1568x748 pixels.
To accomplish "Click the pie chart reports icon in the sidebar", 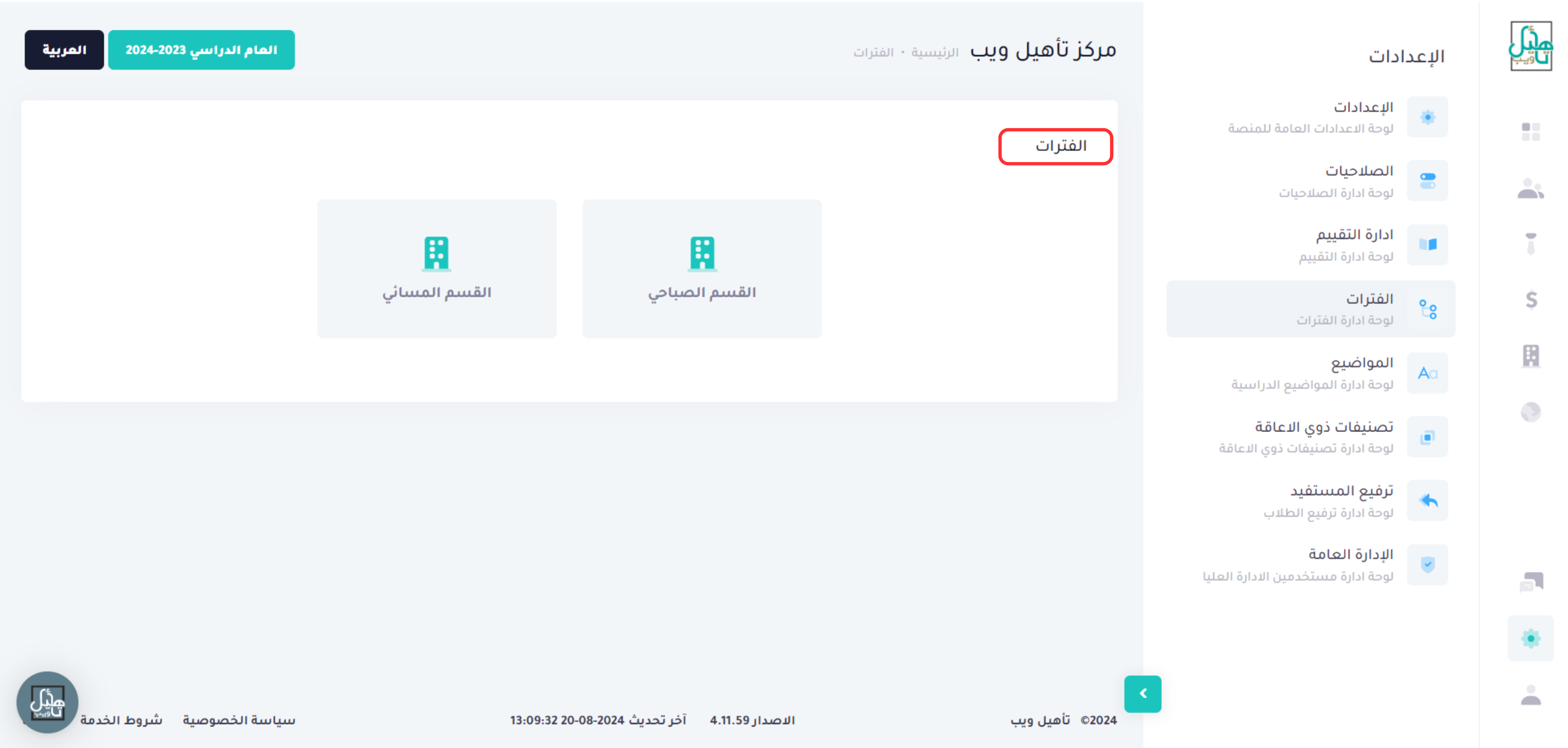I will (1530, 412).
